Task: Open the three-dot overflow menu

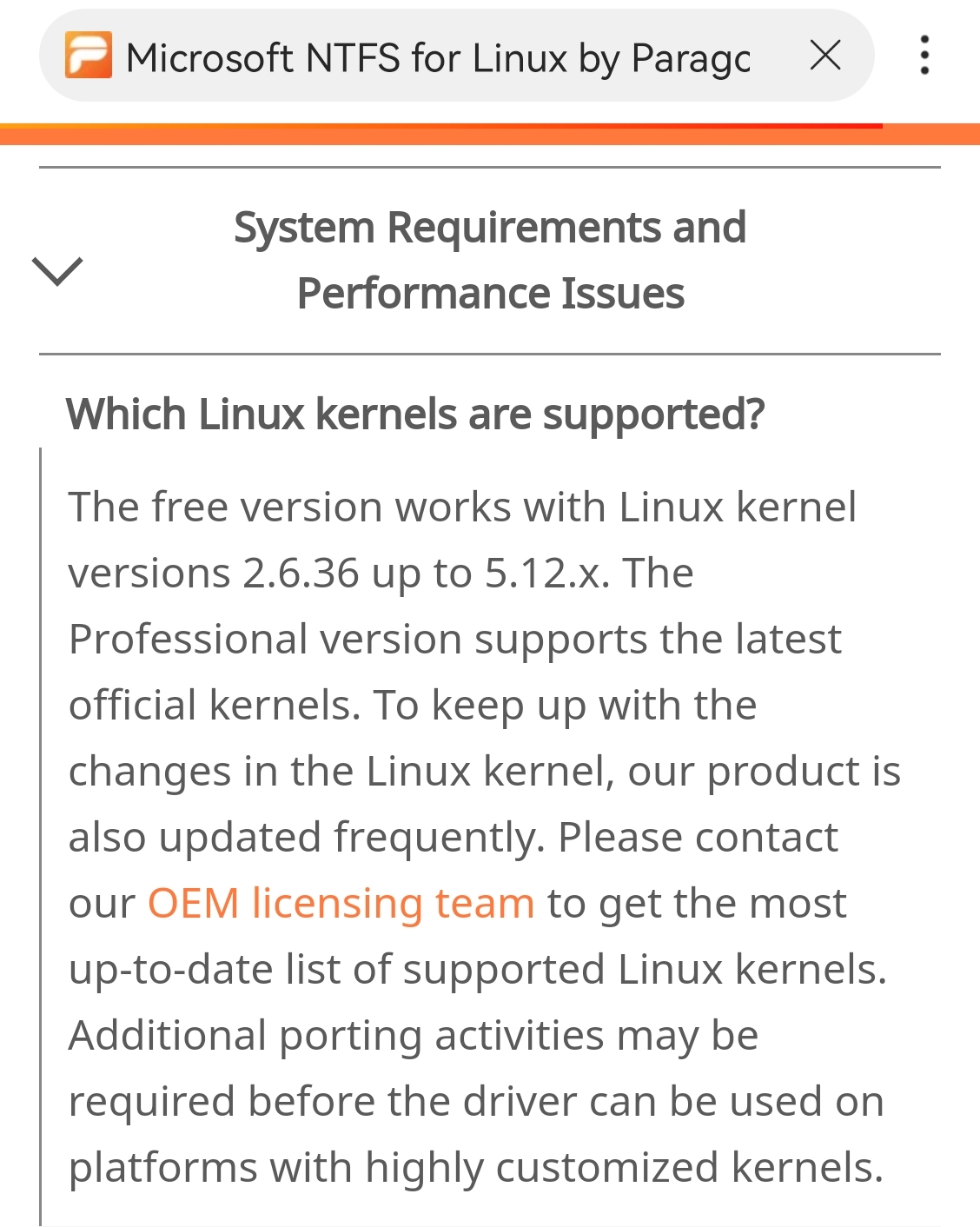Action: tap(924, 56)
